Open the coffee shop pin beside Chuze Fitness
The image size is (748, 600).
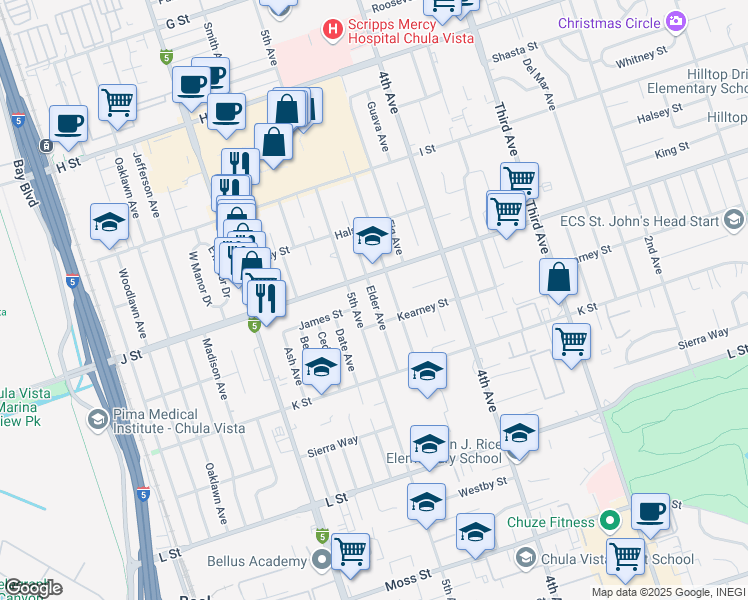coord(650,512)
